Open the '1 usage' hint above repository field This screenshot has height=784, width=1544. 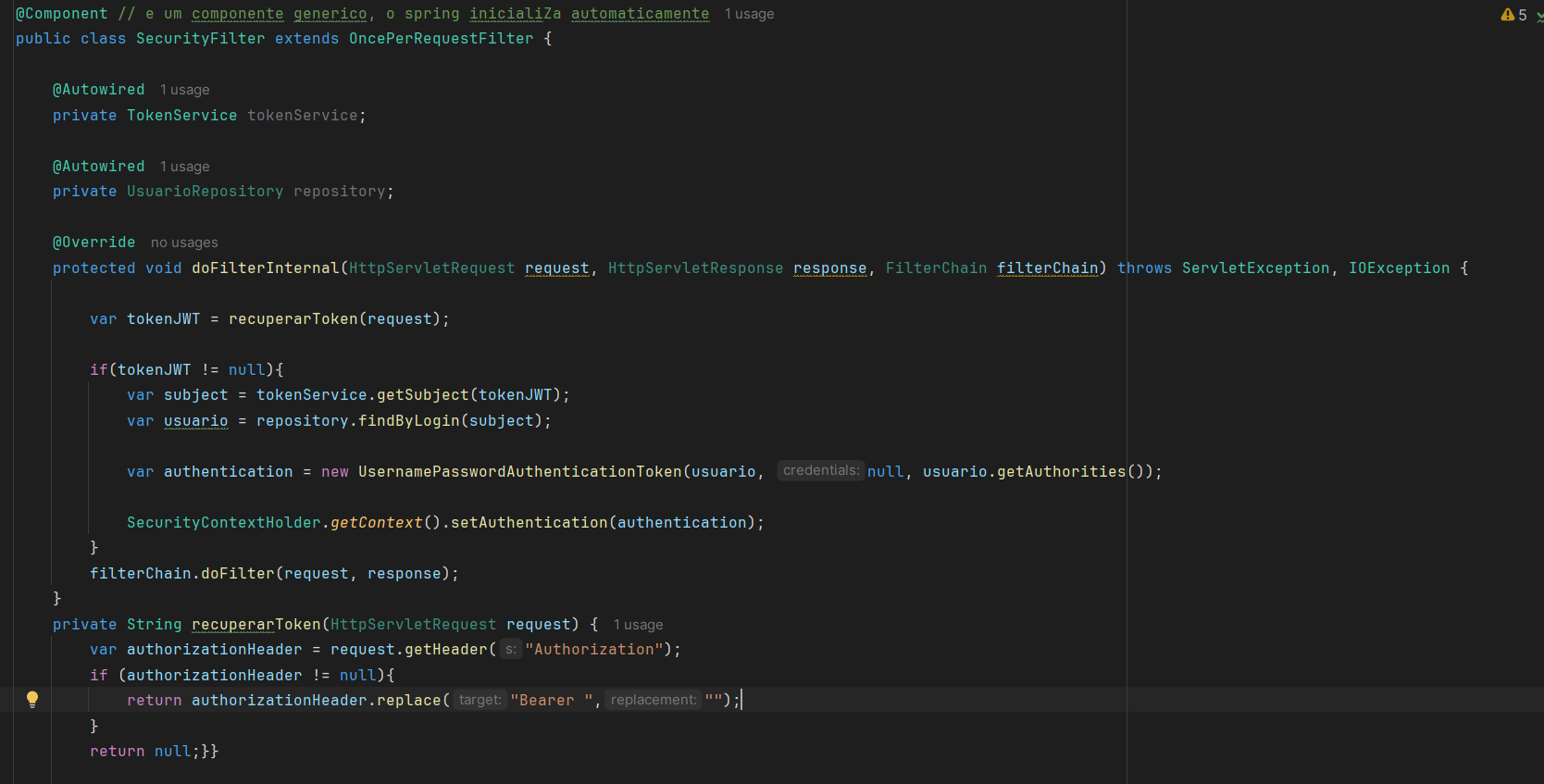(184, 167)
